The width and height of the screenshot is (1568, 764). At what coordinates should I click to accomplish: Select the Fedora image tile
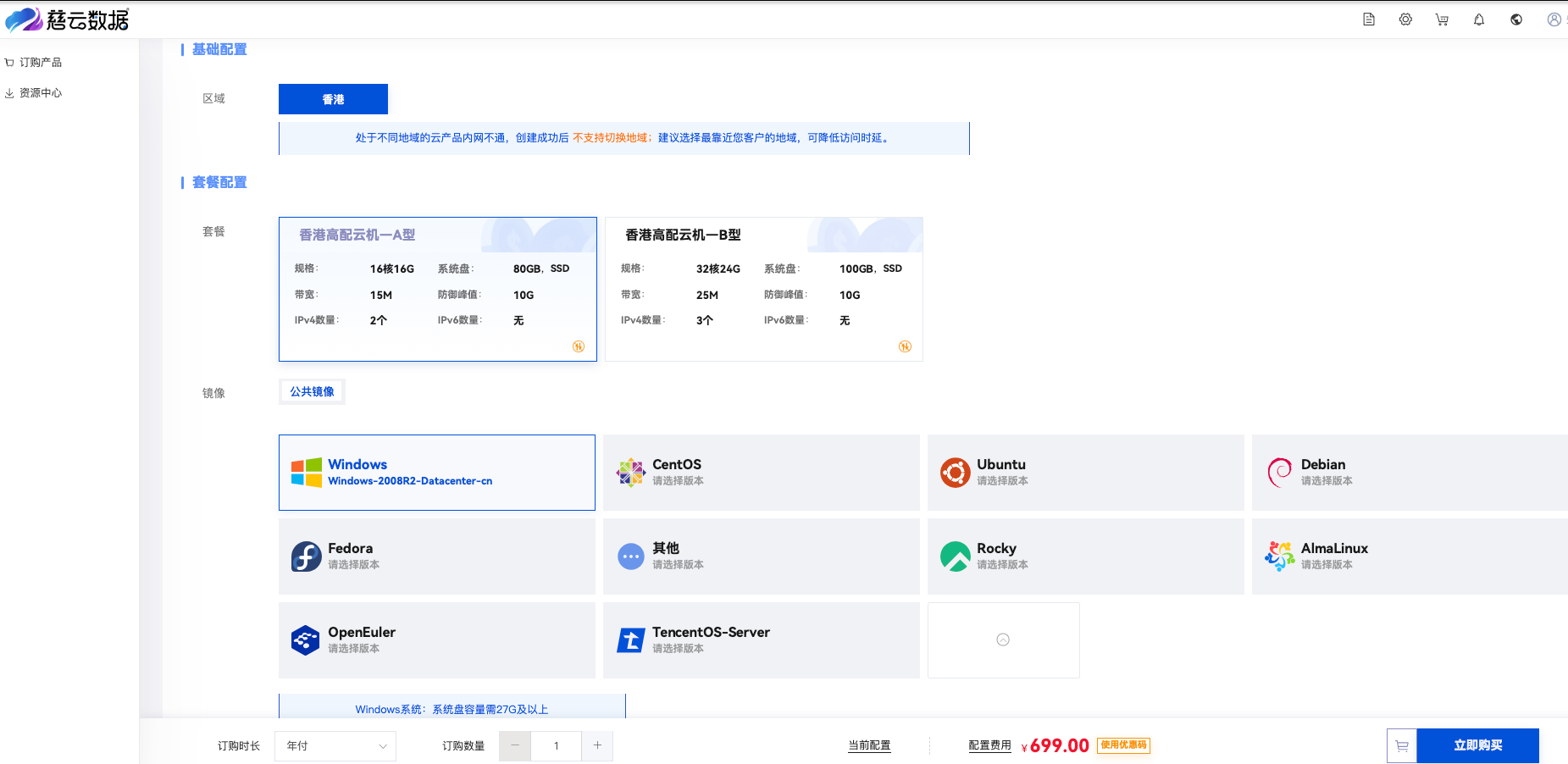(437, 556)
